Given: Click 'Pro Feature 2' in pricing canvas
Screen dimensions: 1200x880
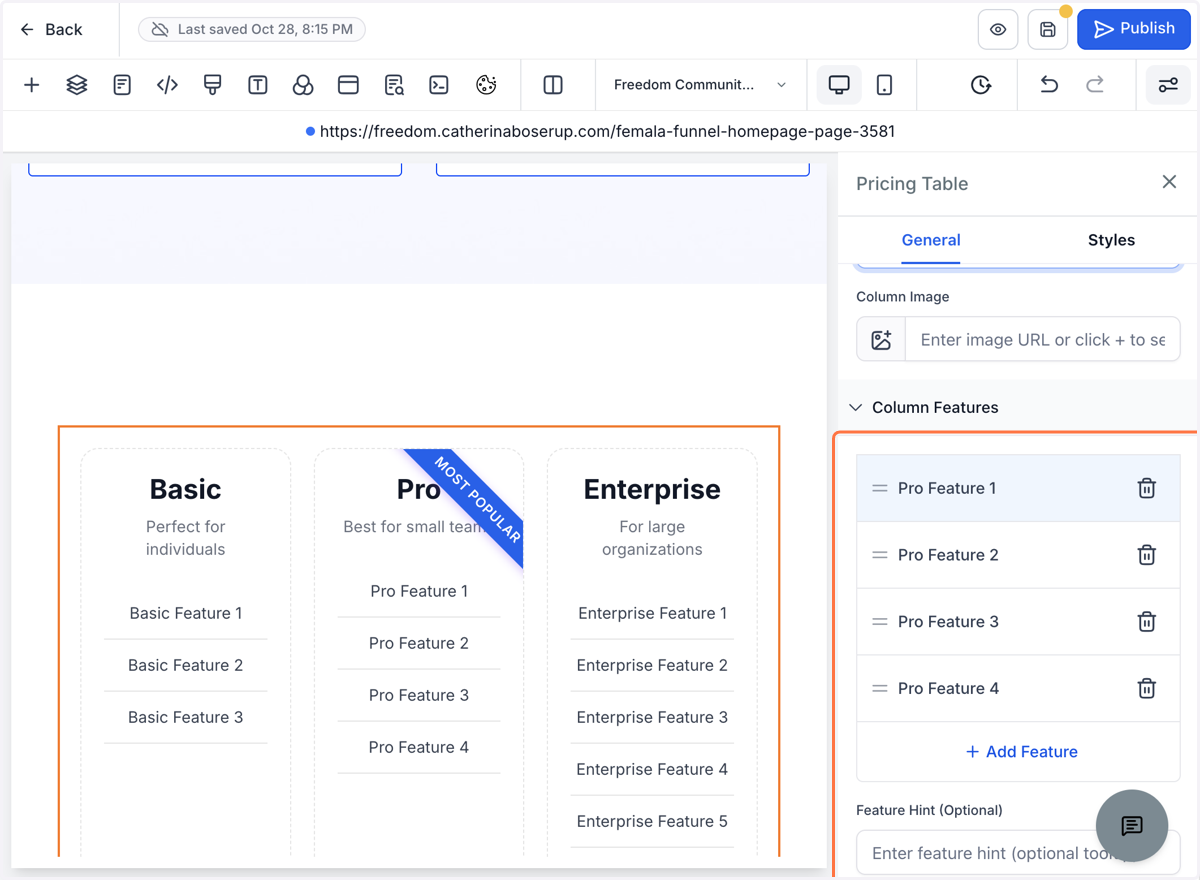Looking at the screenshot, I should (419, 643).
